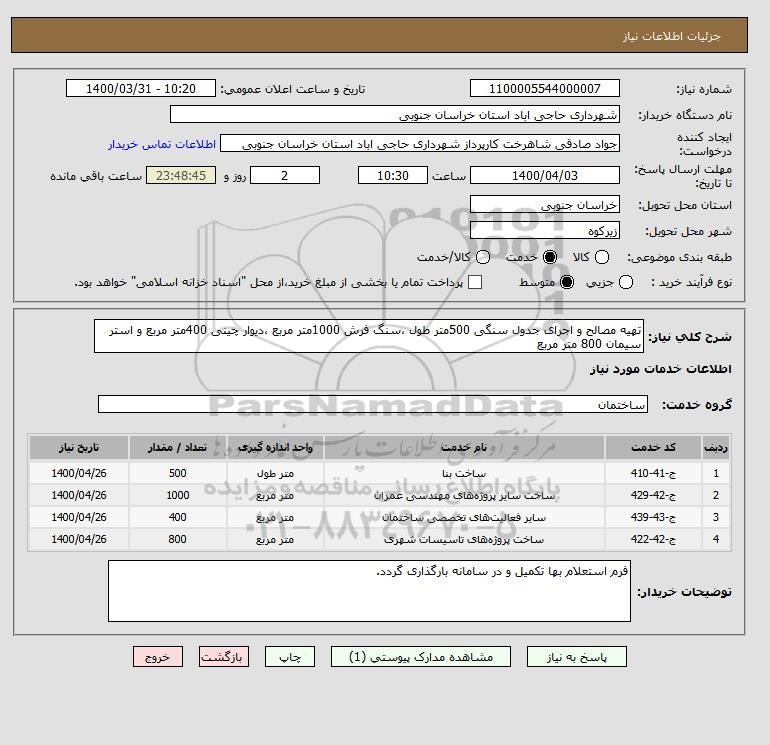This screenshot has width=770, height=745.
Task: Click the deadline date field 1400/04/03
Action: [545, 175]
